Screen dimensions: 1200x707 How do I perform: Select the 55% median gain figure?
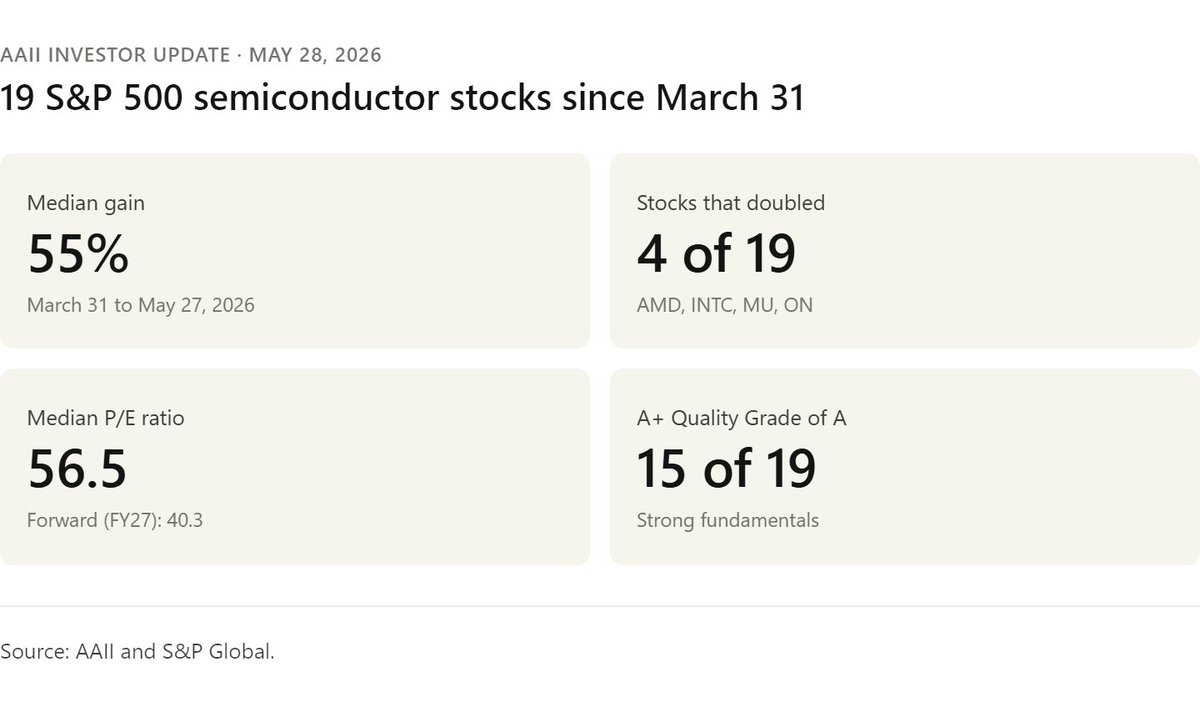[x=78, y=254]
